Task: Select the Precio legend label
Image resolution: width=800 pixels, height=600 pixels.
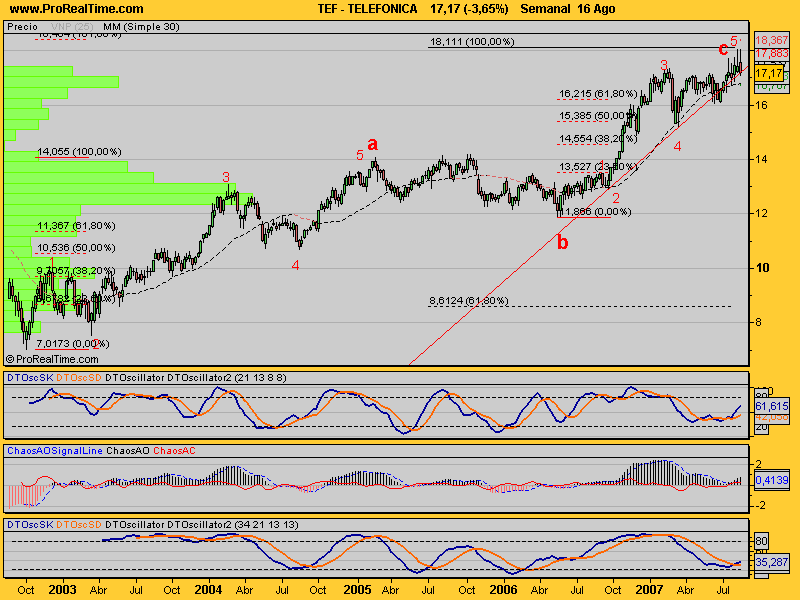Action: click(22, 27)
